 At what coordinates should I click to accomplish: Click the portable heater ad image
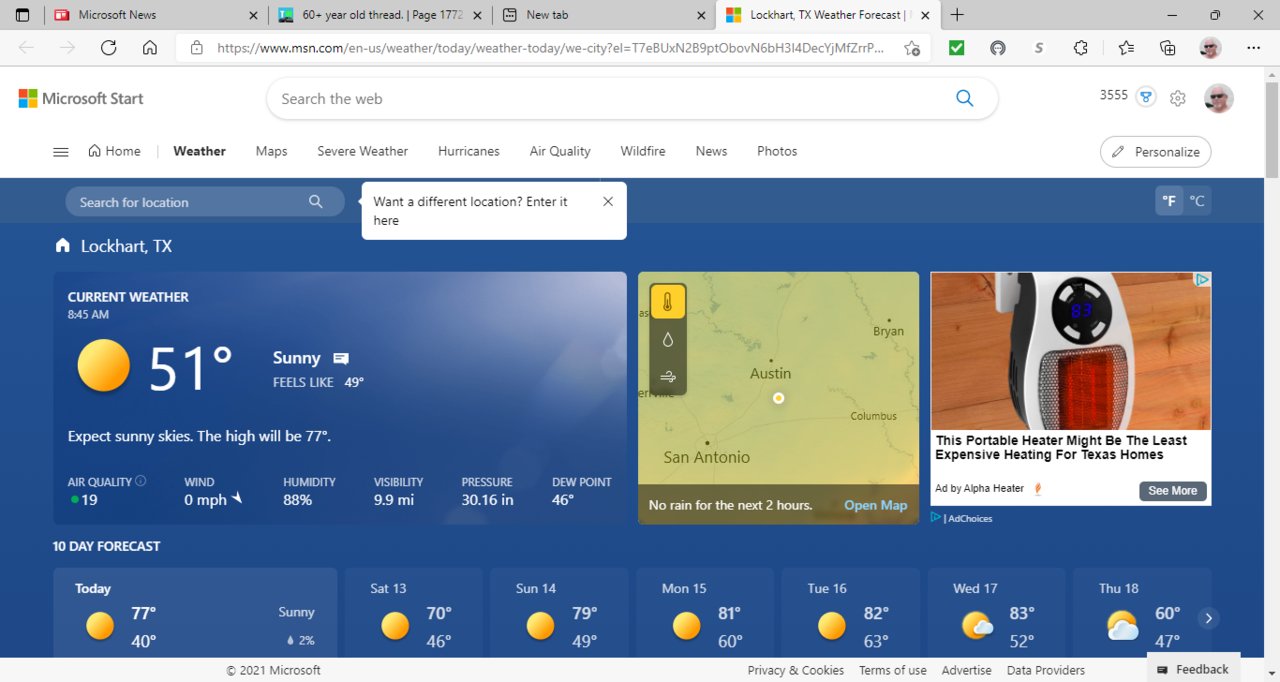[x=1071, y=351]
